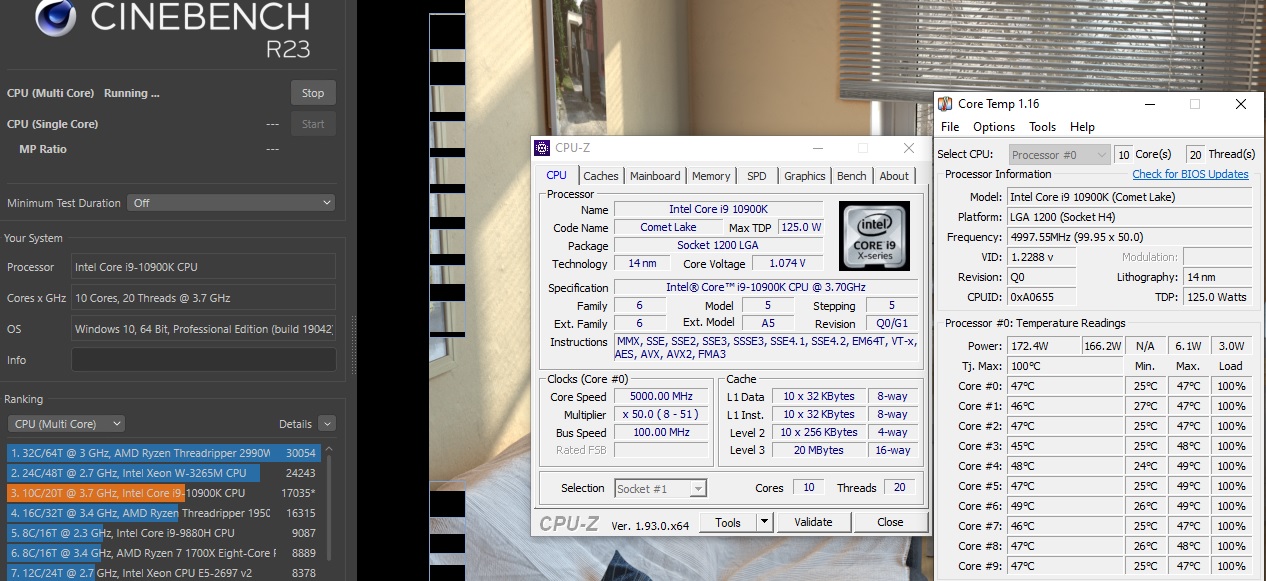Open the Options menu in Core Temp
The image size is (1266, 581).
click(x=994, y=127)
